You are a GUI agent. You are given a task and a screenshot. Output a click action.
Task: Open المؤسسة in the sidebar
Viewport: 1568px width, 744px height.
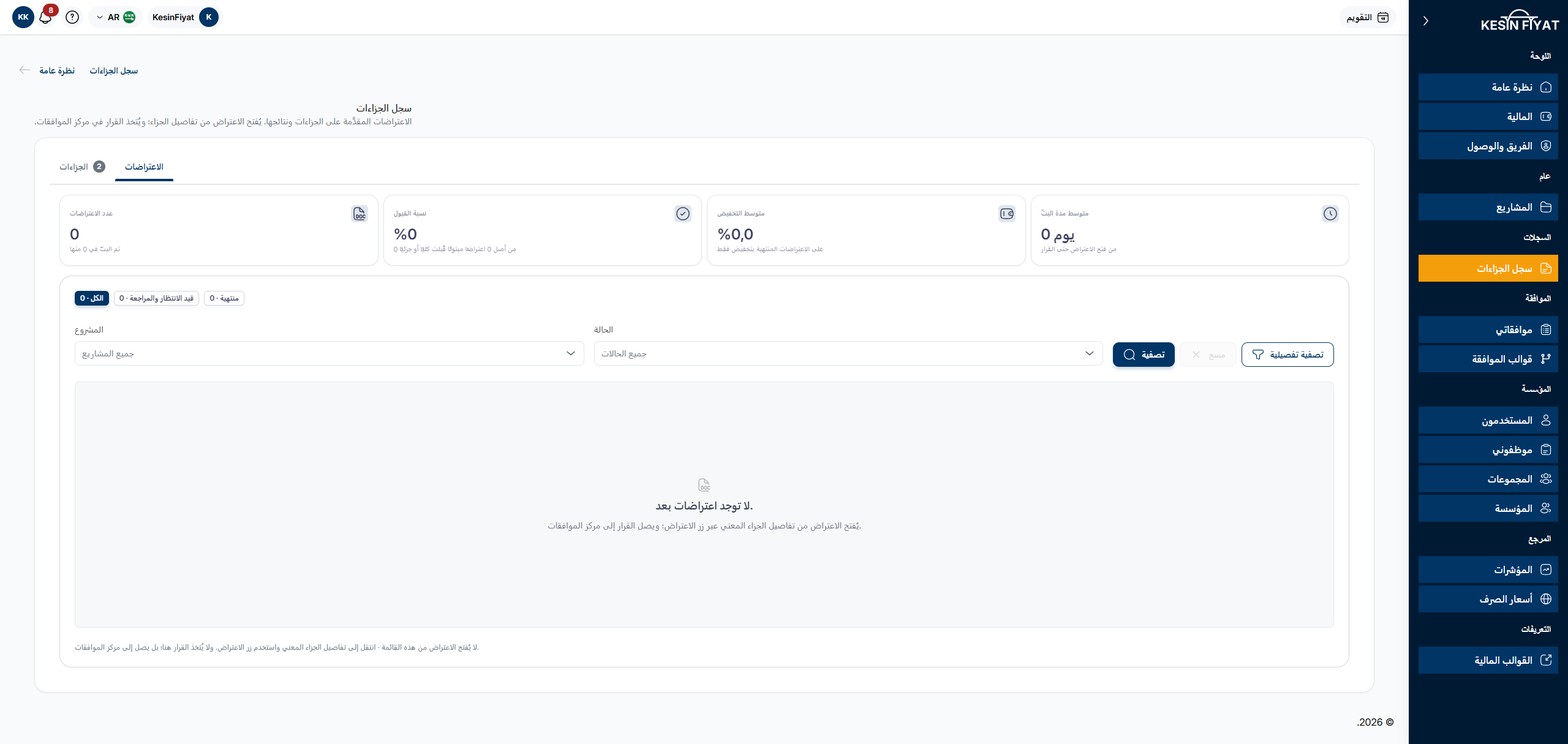click(1488, 508)
